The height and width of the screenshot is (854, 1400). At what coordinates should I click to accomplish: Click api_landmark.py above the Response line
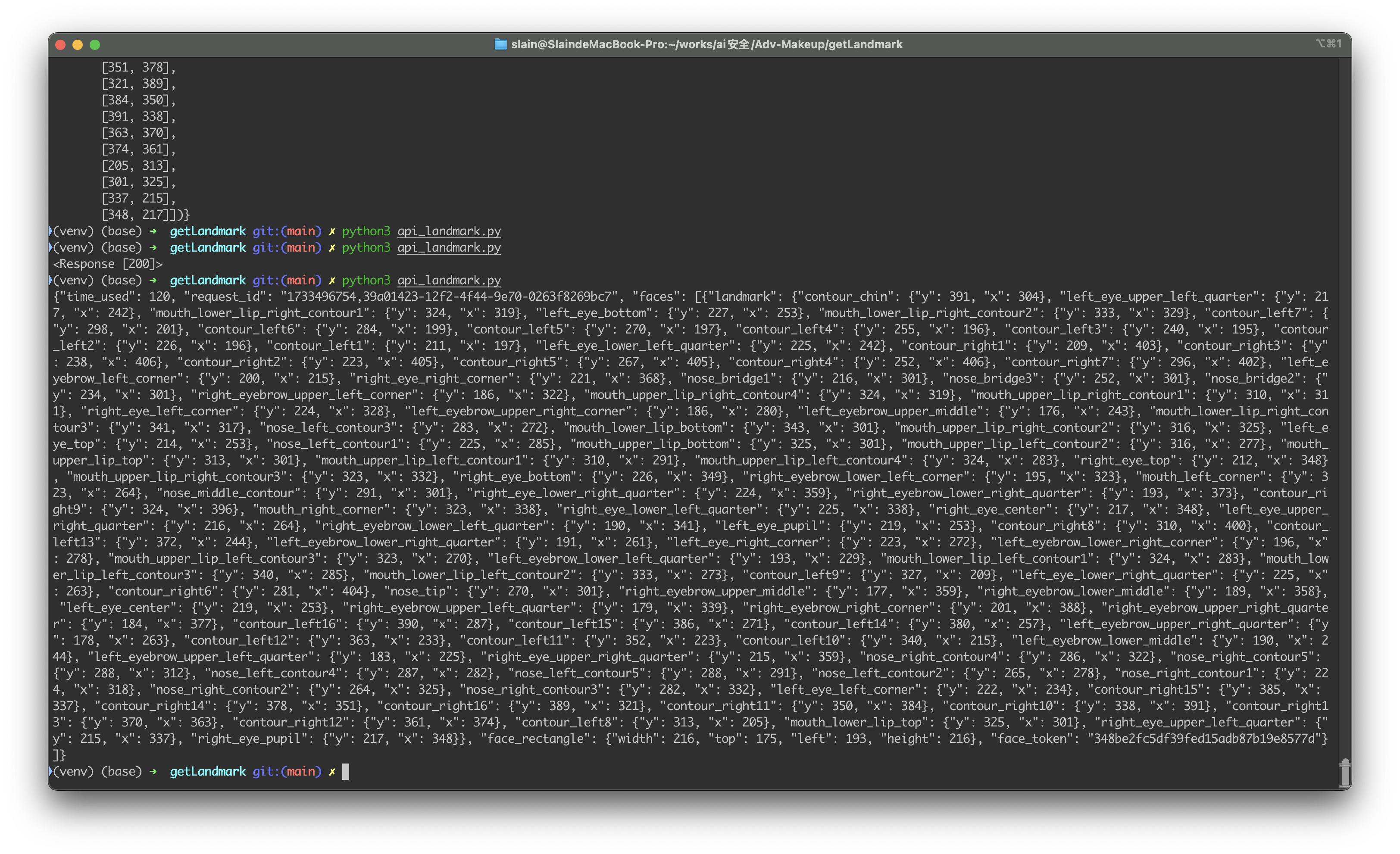449,248
